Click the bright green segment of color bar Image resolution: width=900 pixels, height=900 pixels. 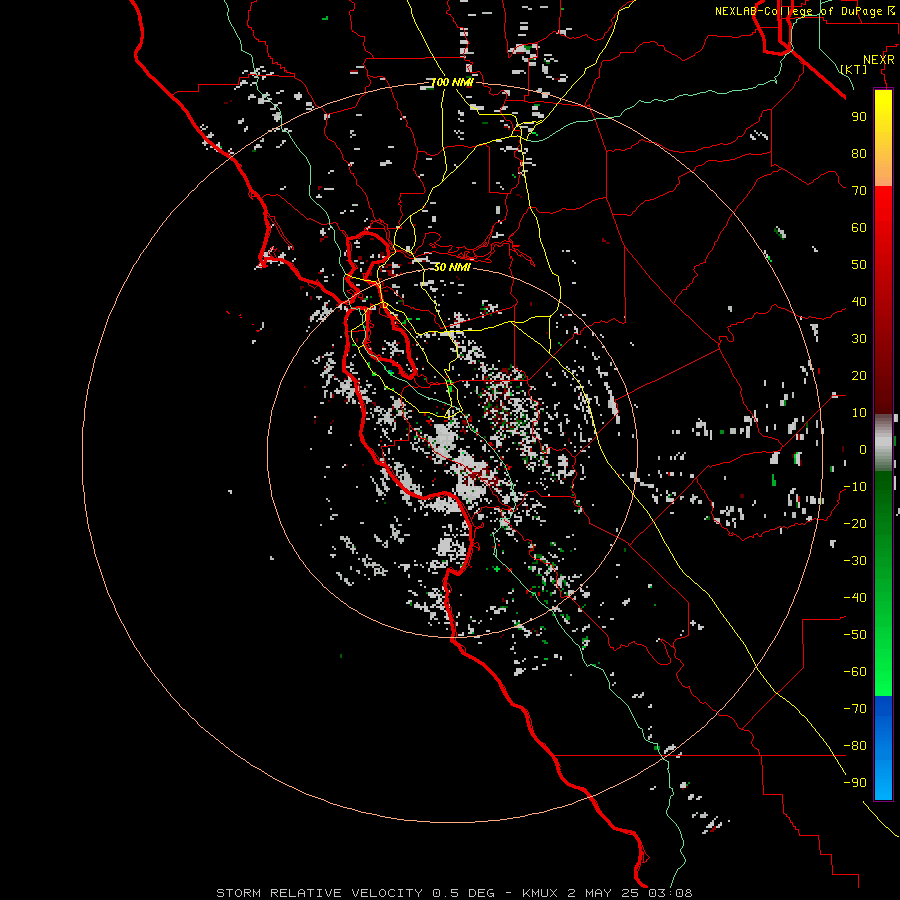tap(883, 583)
